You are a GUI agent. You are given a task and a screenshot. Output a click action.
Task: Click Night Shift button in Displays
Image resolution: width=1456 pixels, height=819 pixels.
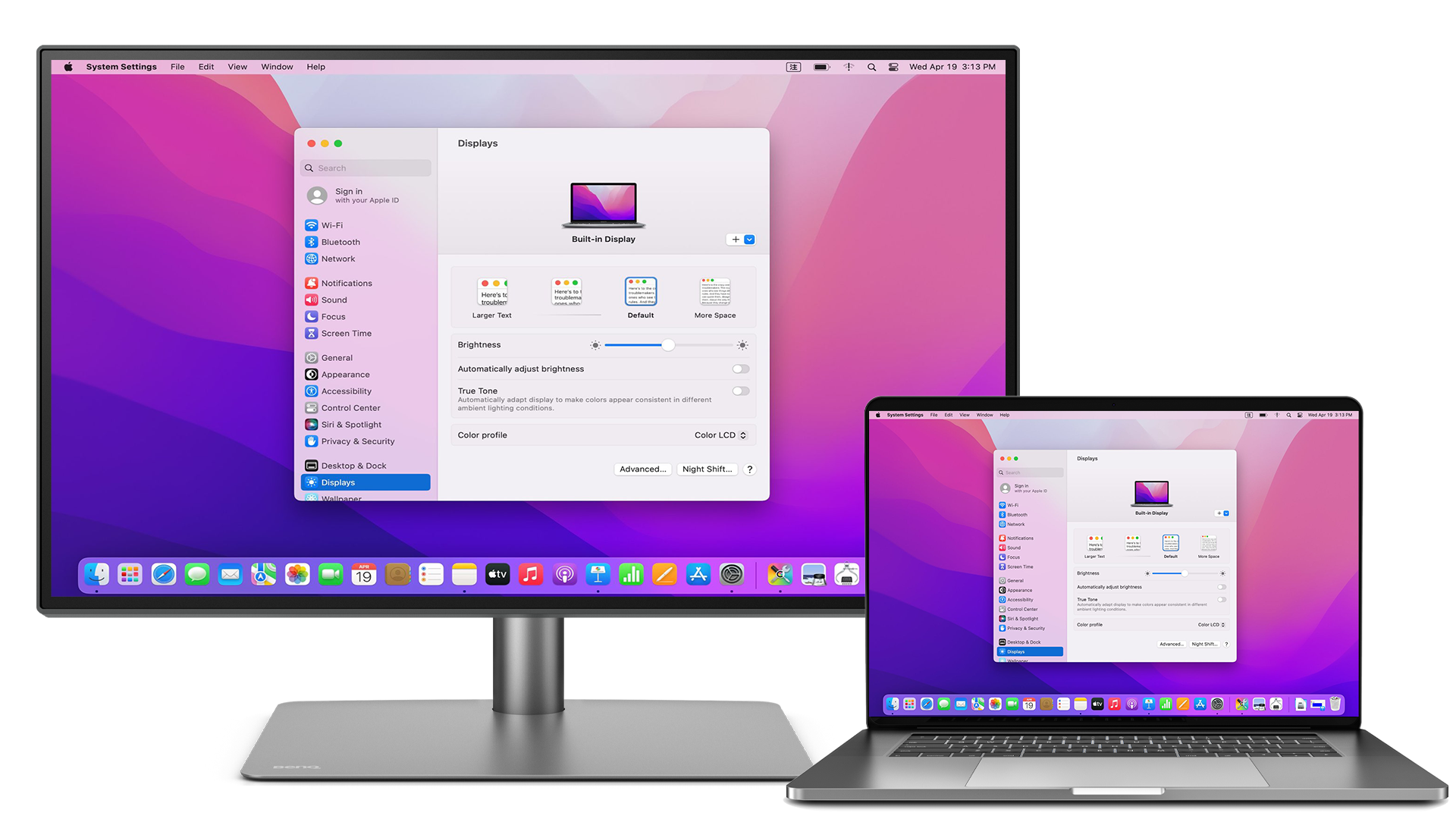[x=706, y=469]
